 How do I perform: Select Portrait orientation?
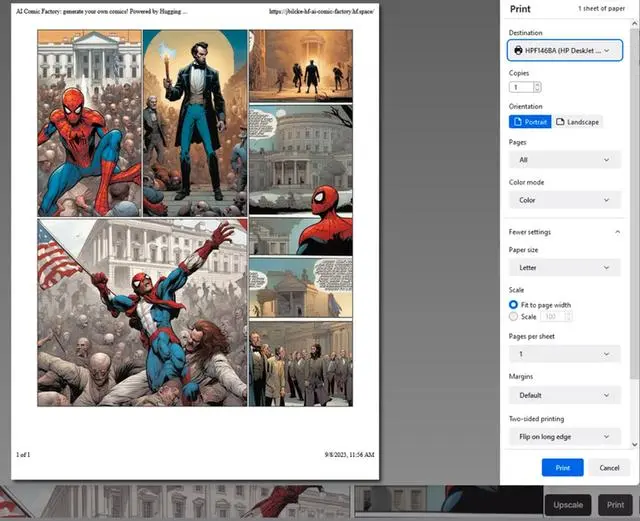[x=530, y=122]
